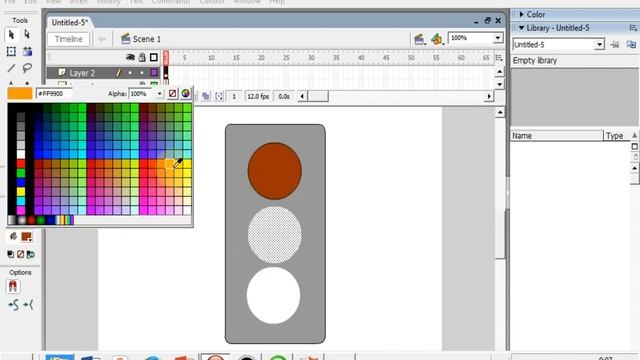Click the Edit Multiple Frames icon
640x360 pixels.
pyautogui.click(x=206, y=96)
